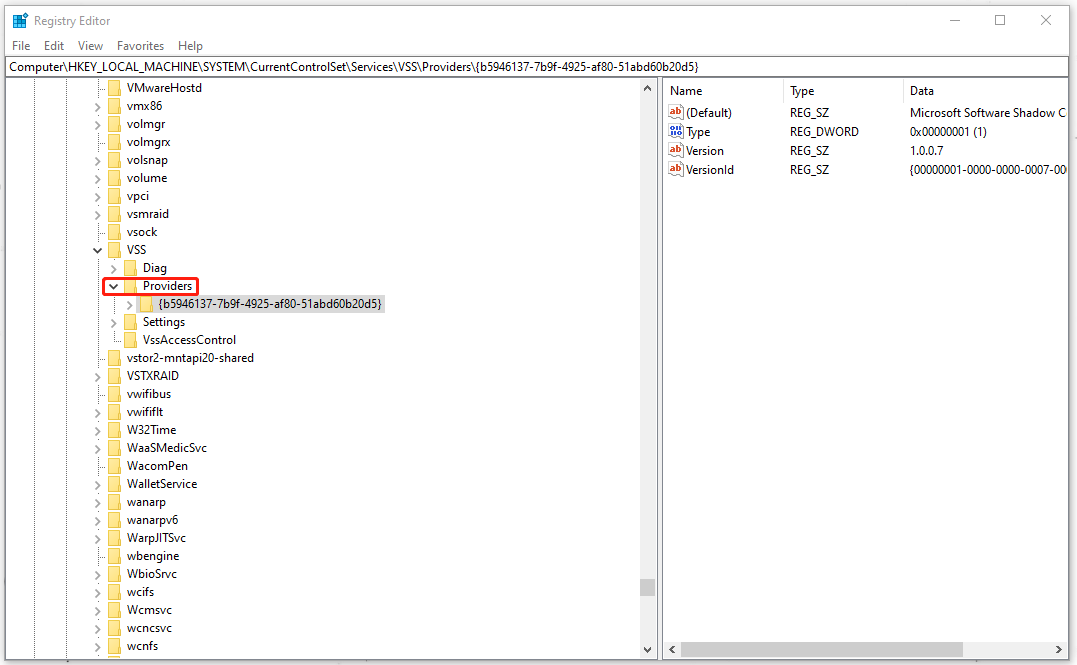Select the WacomPen key label

[157, 466]
